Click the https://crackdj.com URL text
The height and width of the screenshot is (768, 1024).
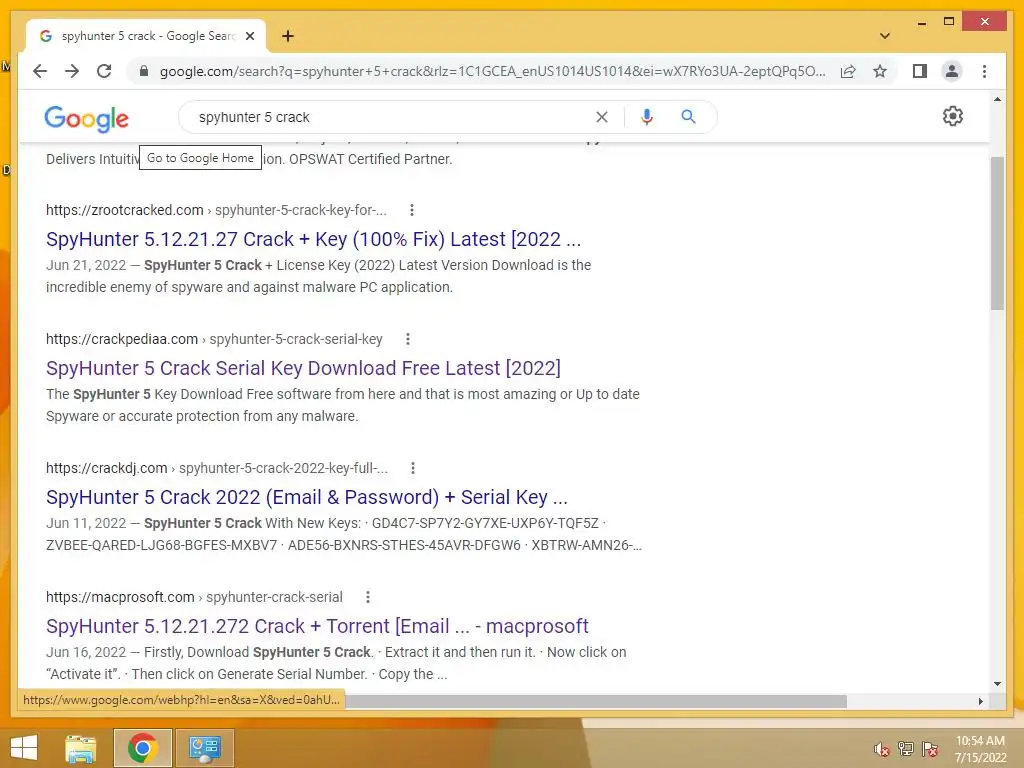tap(106, 468)
